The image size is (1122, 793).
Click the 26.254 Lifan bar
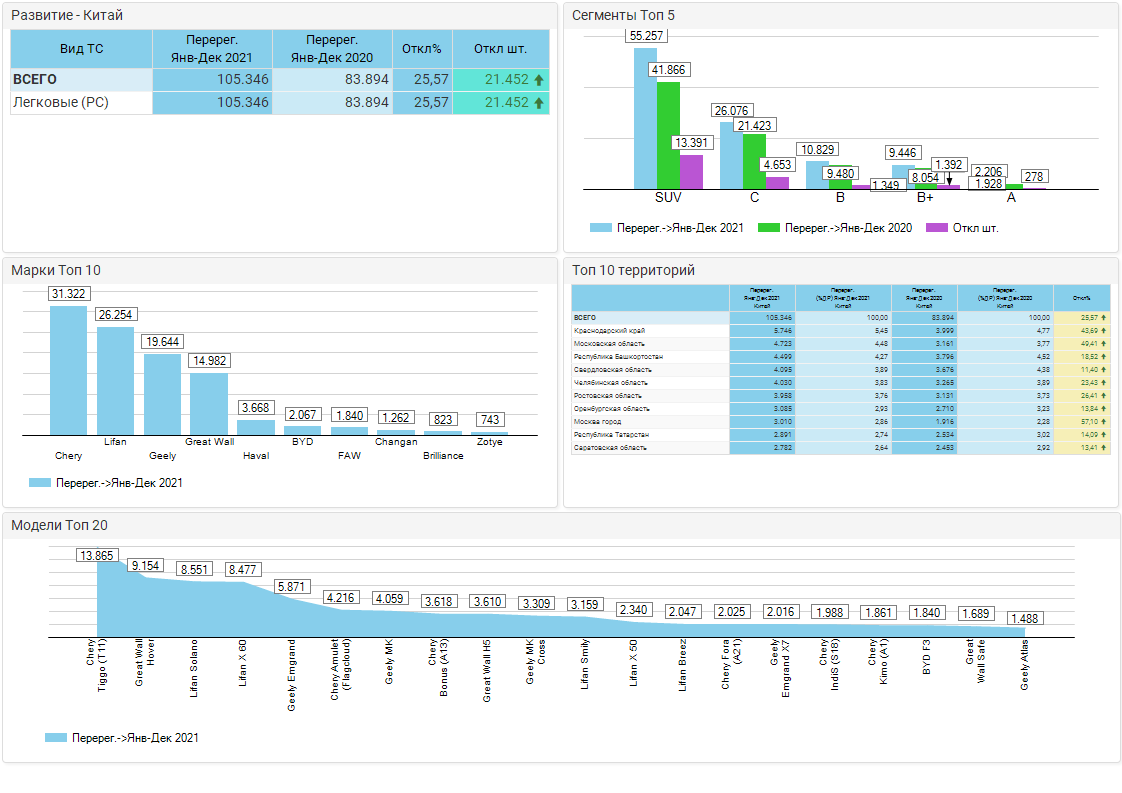coord(115,380)
